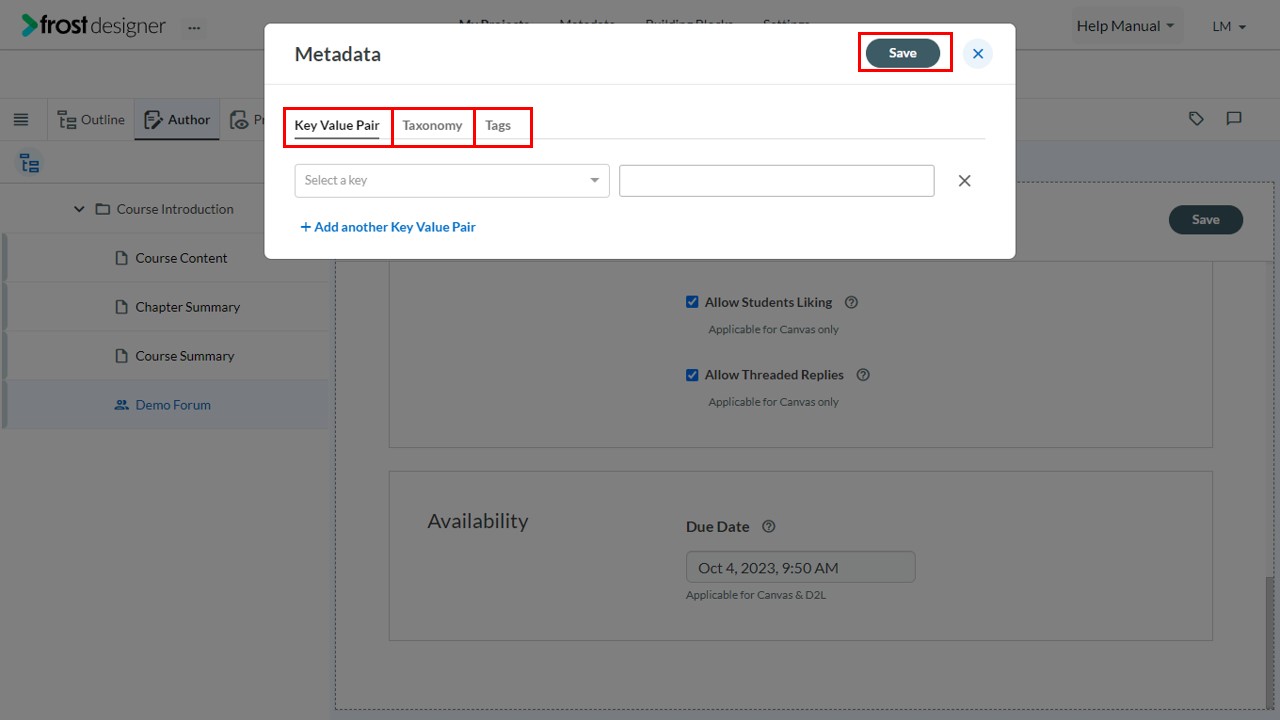Click the frost designer logo

click(94, 26)
